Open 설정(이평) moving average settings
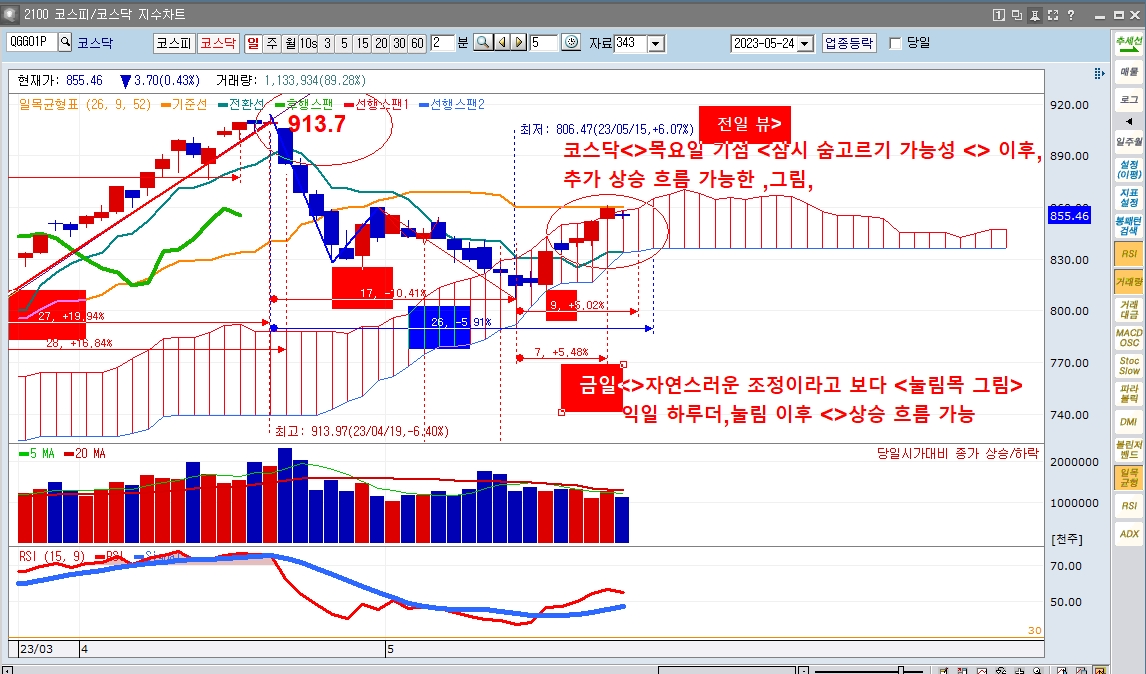 (x=1129, y=170)
